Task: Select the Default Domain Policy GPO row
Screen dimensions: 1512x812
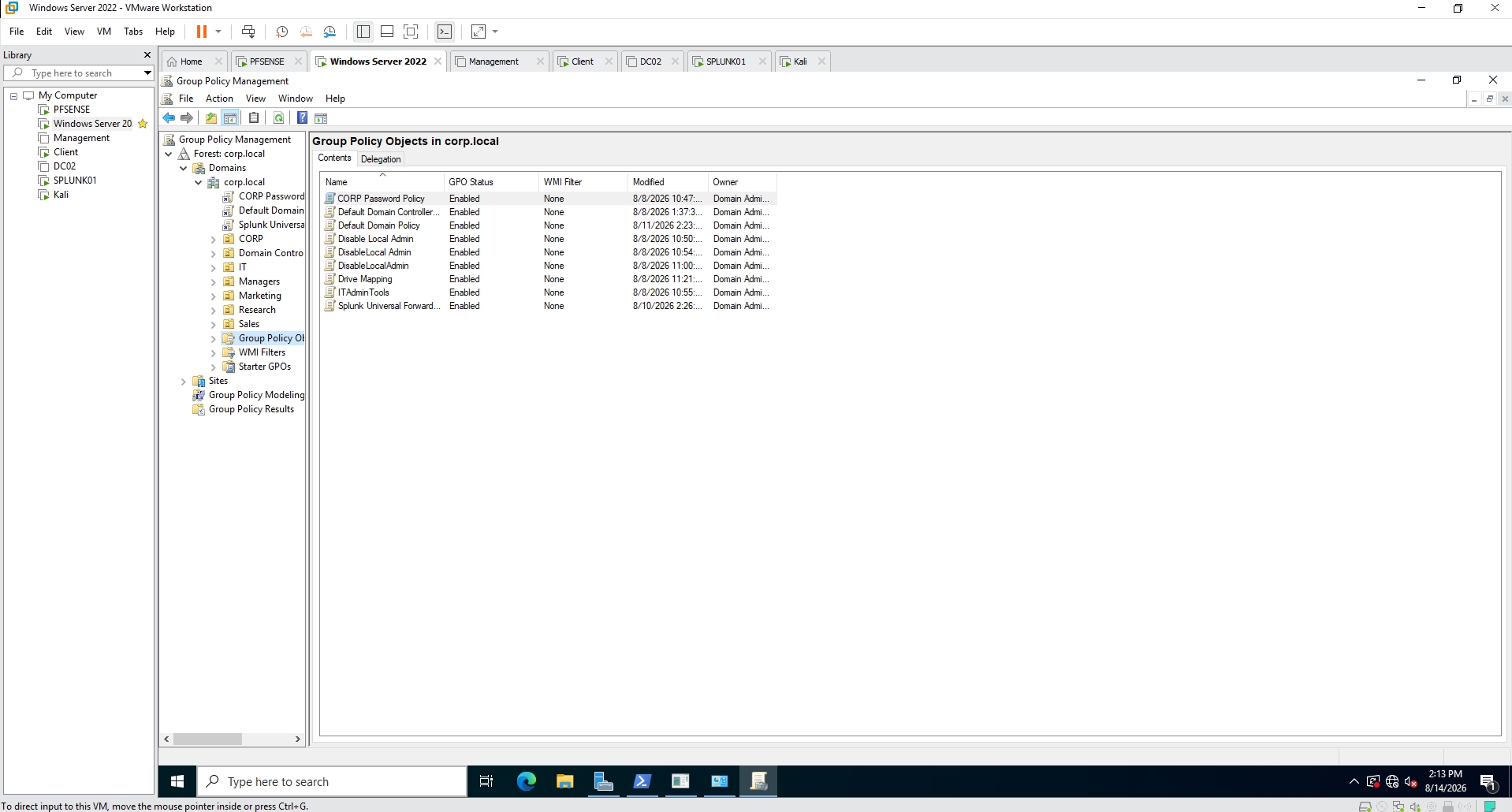Action: tap(549, 225)
